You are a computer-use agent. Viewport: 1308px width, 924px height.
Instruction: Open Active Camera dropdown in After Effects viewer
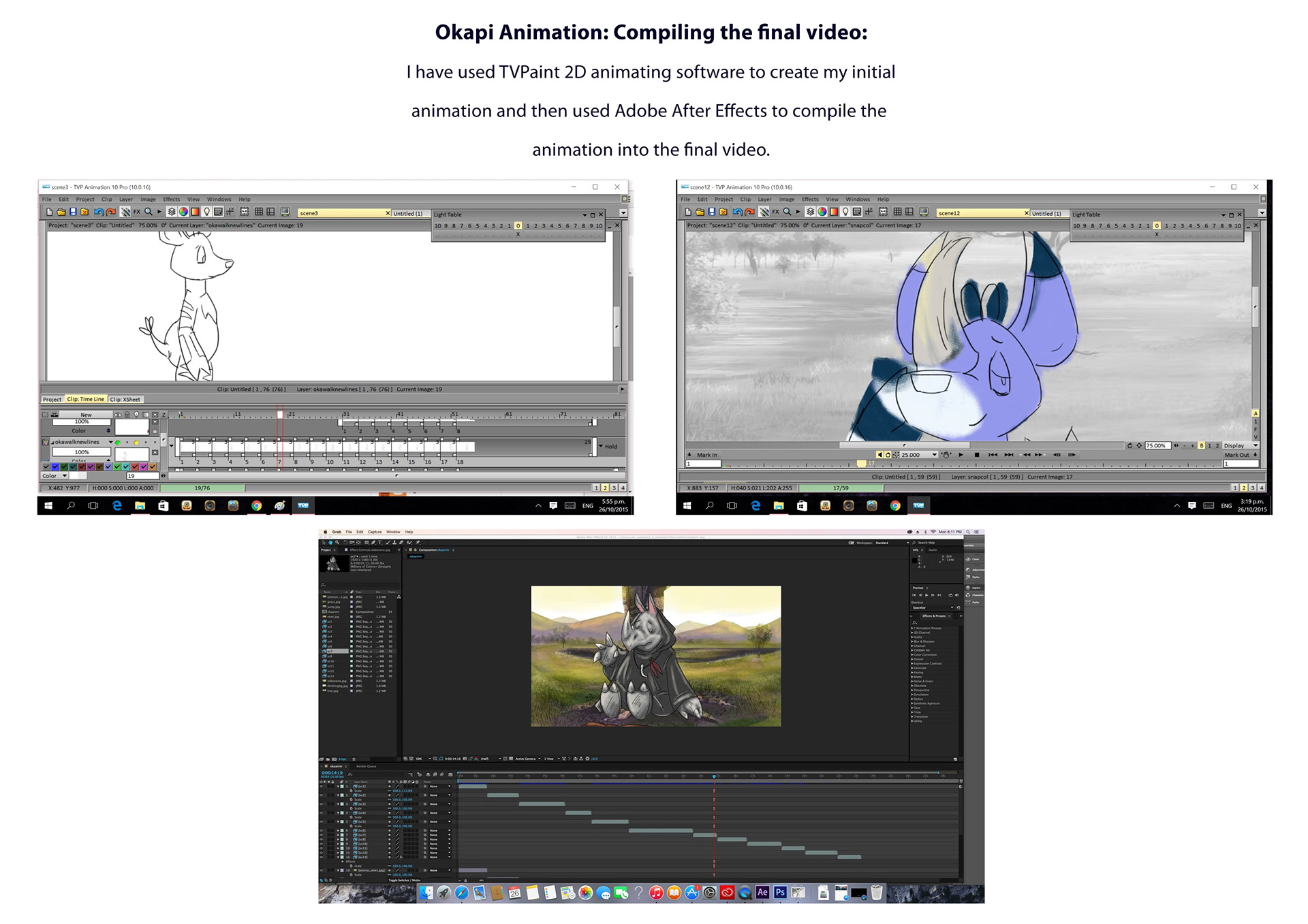[527, 759]
